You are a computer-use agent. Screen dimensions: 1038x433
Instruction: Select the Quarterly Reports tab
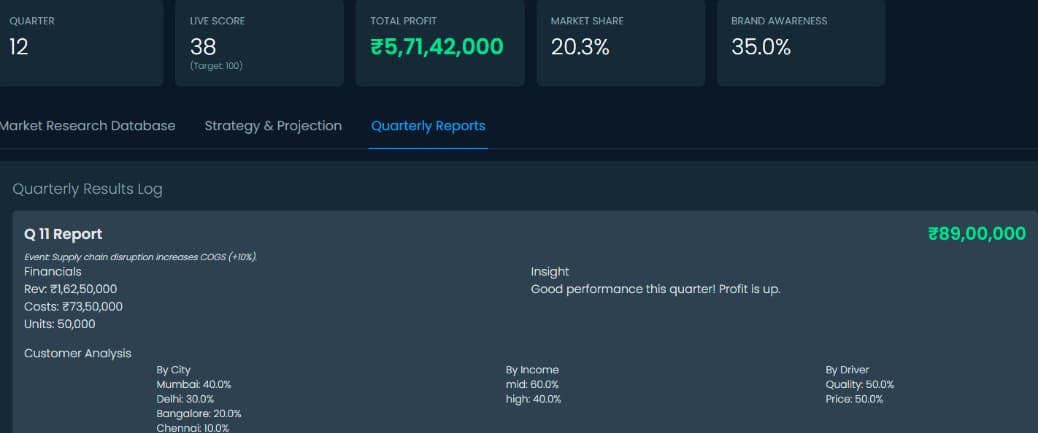click(428, 126)
